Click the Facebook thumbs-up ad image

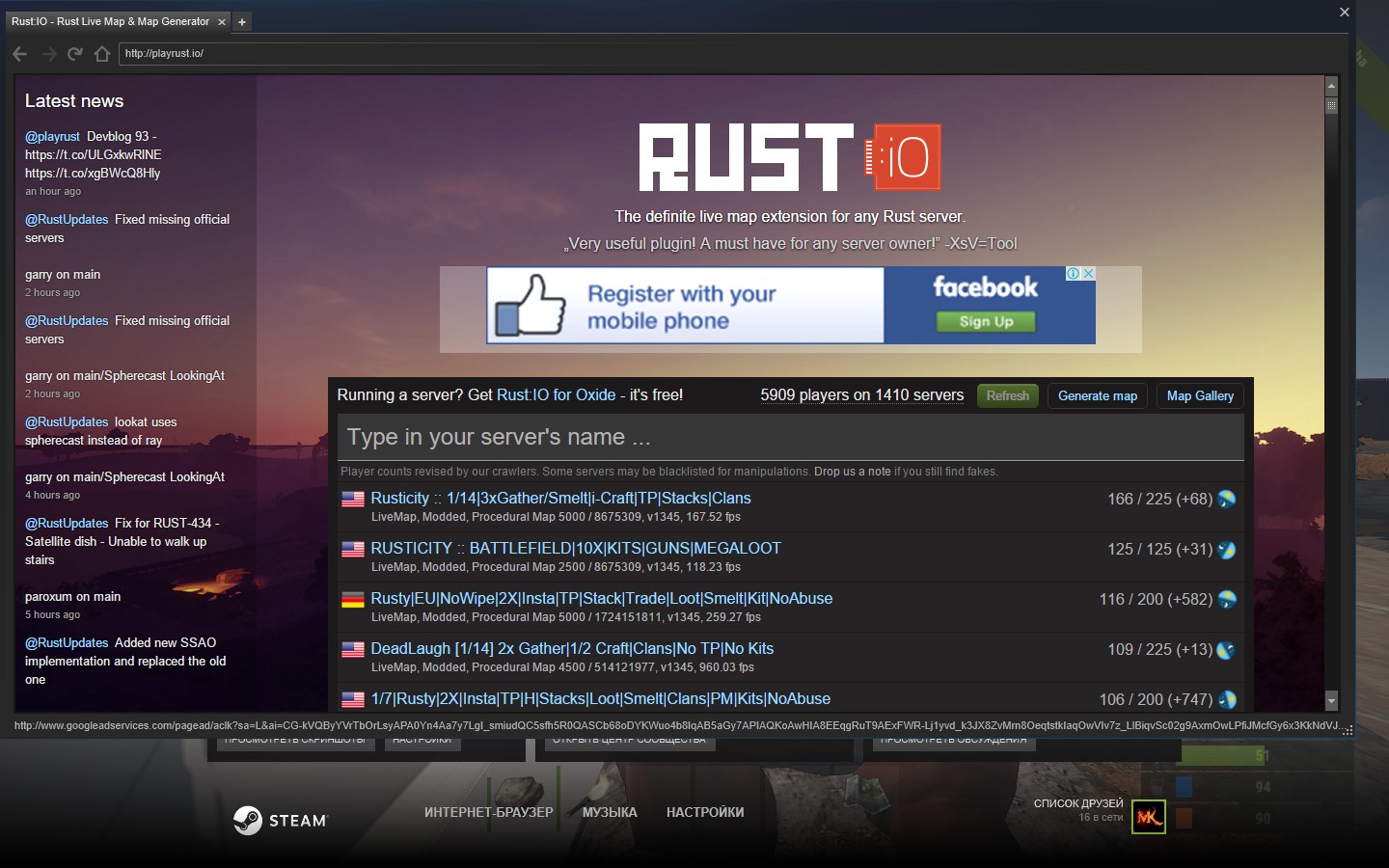pyautogui.click(x=530, y=306)
